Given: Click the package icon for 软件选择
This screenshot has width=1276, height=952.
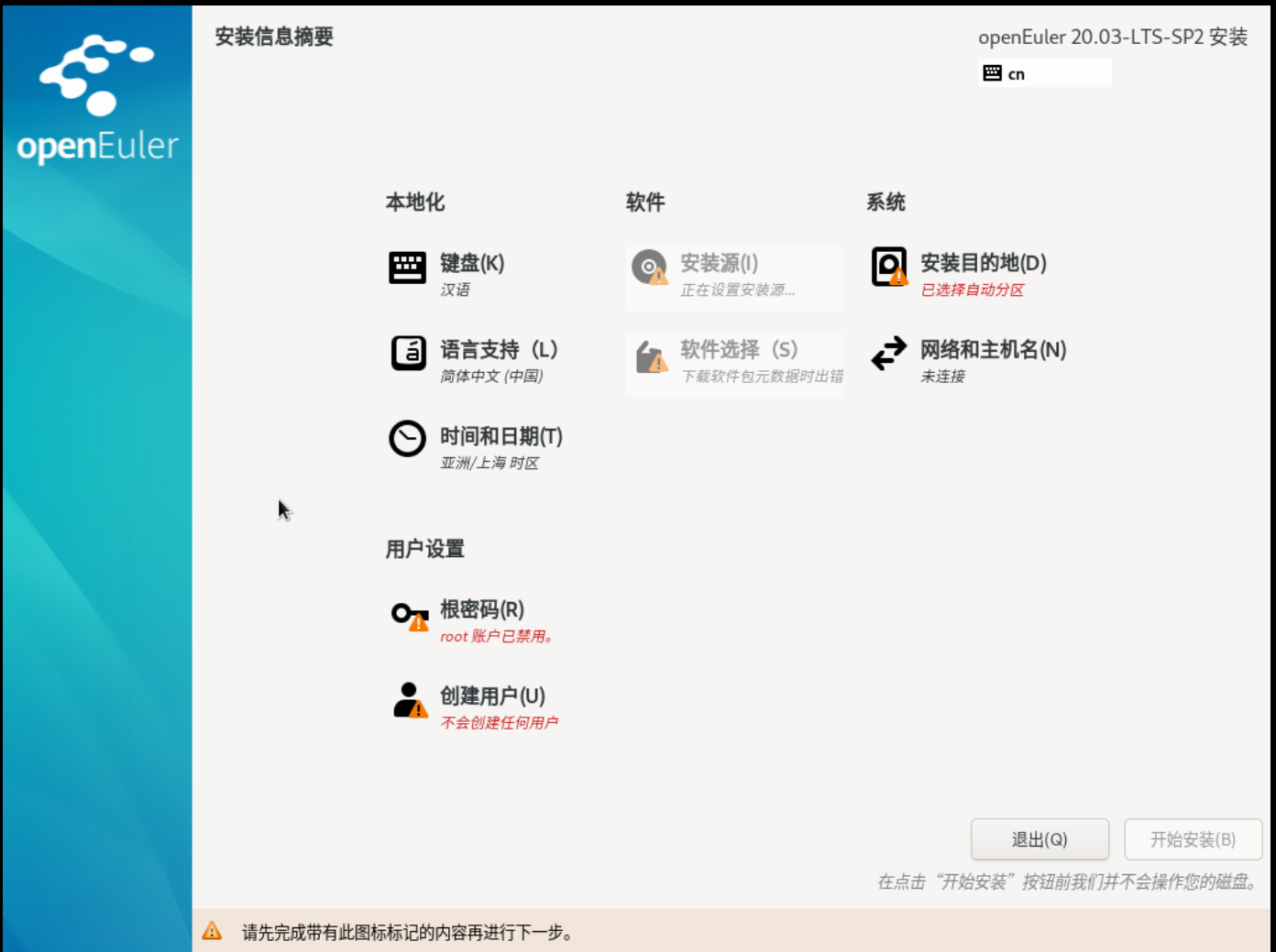Looking at the screenshot, I should pos(651,356).
